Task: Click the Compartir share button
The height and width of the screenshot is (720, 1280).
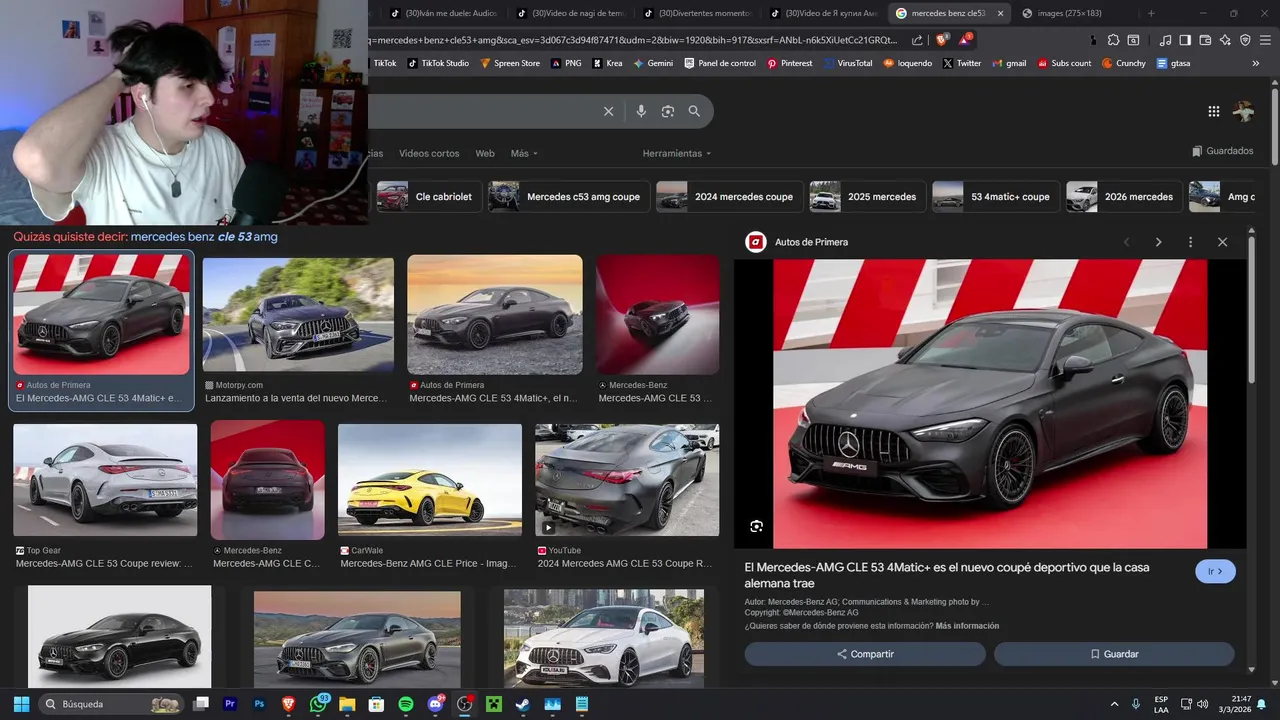Action: (x=865, y=654)
